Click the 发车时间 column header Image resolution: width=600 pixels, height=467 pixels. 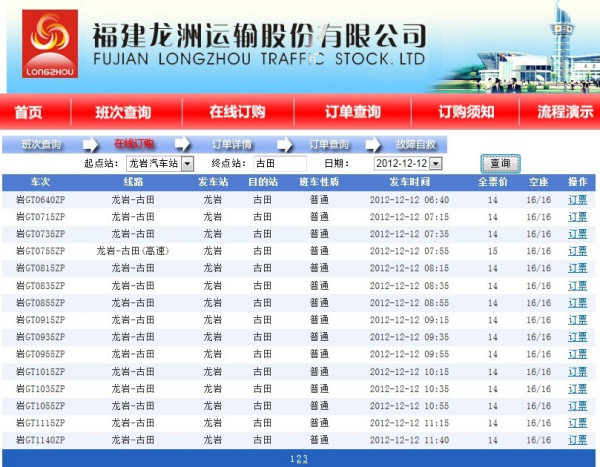click(x=409, y=182)
